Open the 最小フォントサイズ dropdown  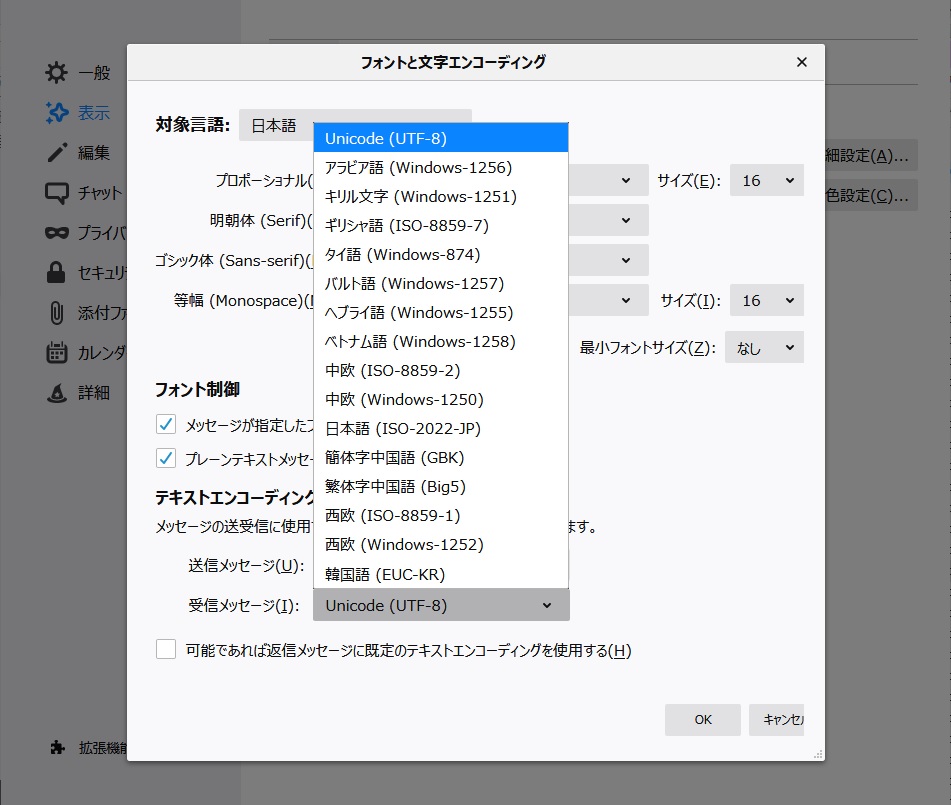click(764, 348)
